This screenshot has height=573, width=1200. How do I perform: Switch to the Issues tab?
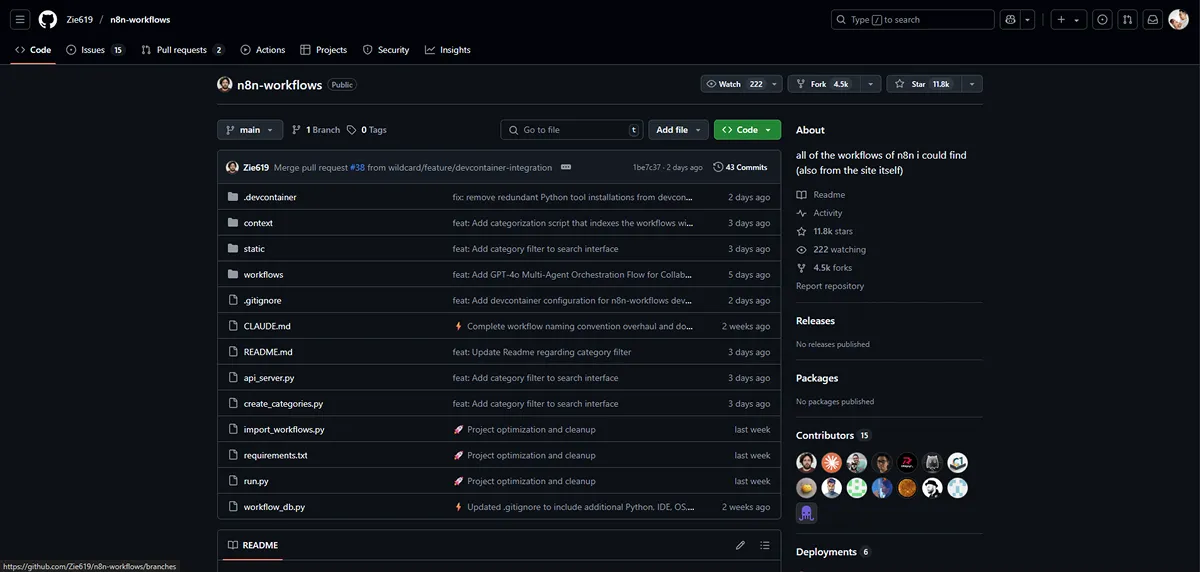coord(95,50)
